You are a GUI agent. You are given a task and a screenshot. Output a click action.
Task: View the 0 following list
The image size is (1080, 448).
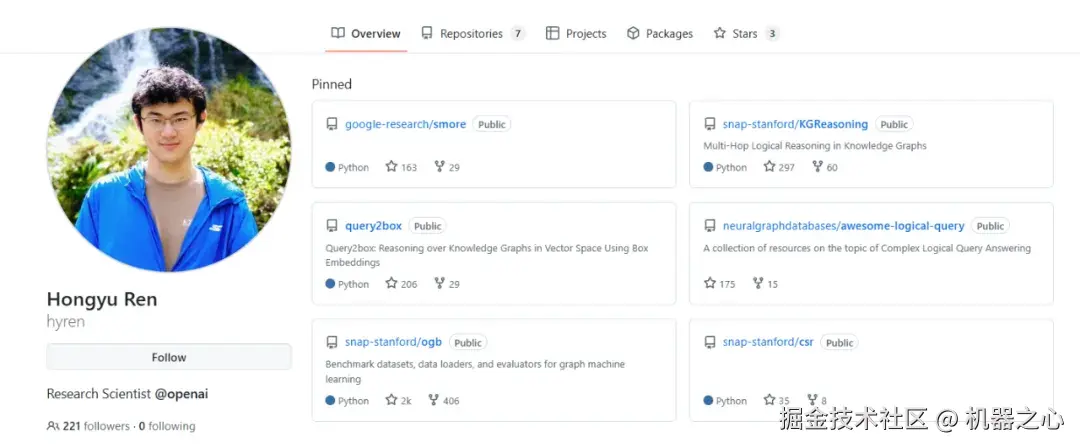167,426
